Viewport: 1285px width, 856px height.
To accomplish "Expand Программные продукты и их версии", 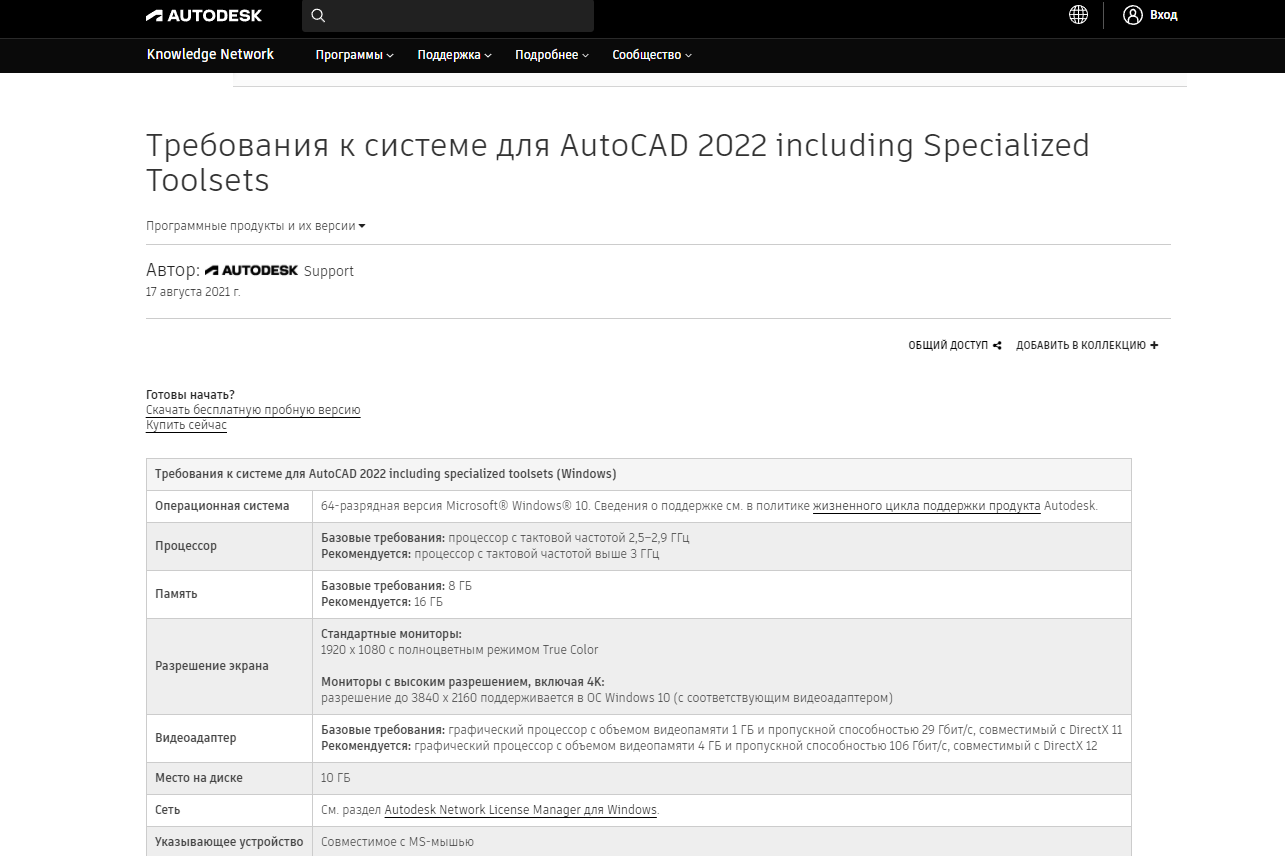I will click(x=256, y=226).
